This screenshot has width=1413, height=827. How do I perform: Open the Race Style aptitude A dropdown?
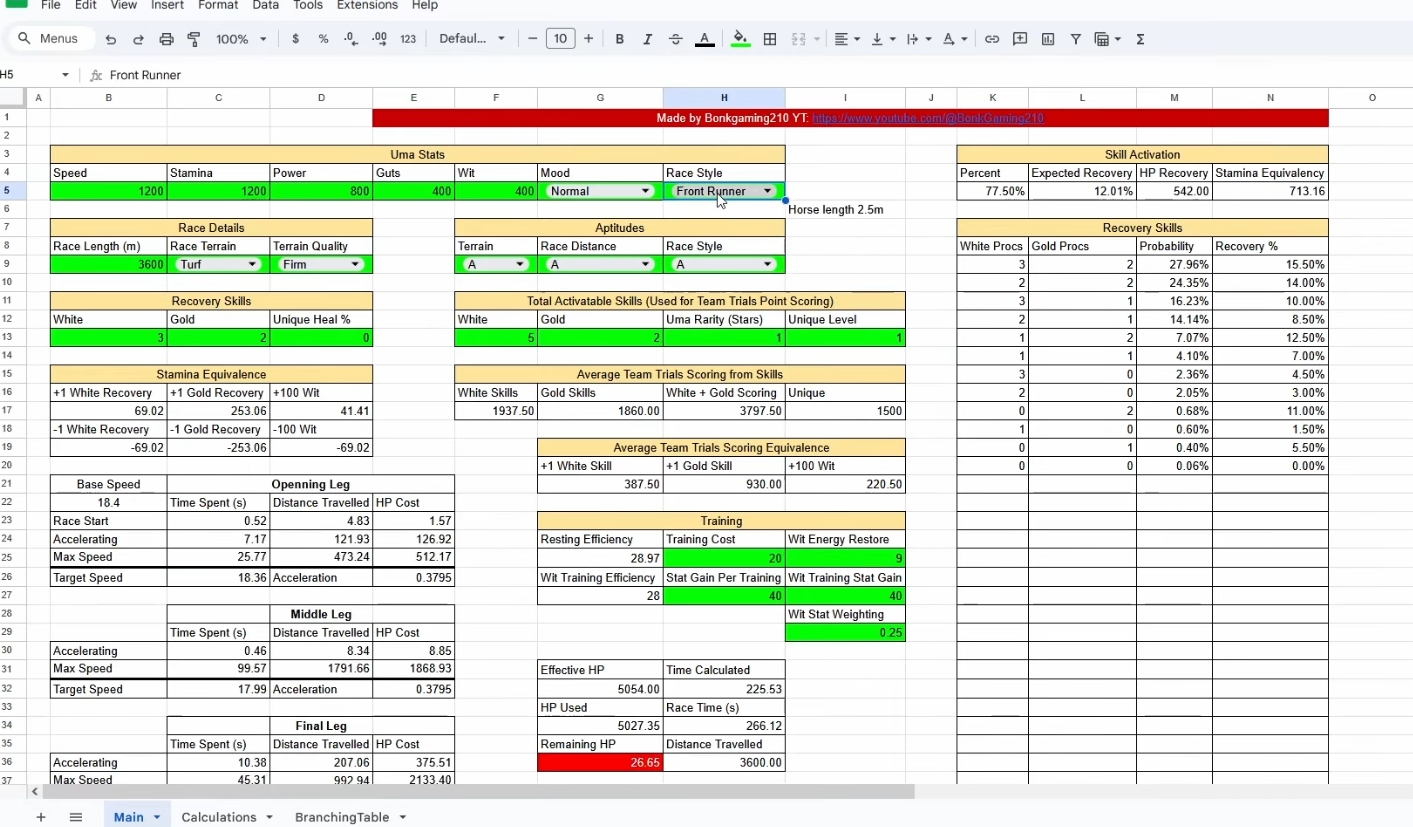click(x=724, y=265)
